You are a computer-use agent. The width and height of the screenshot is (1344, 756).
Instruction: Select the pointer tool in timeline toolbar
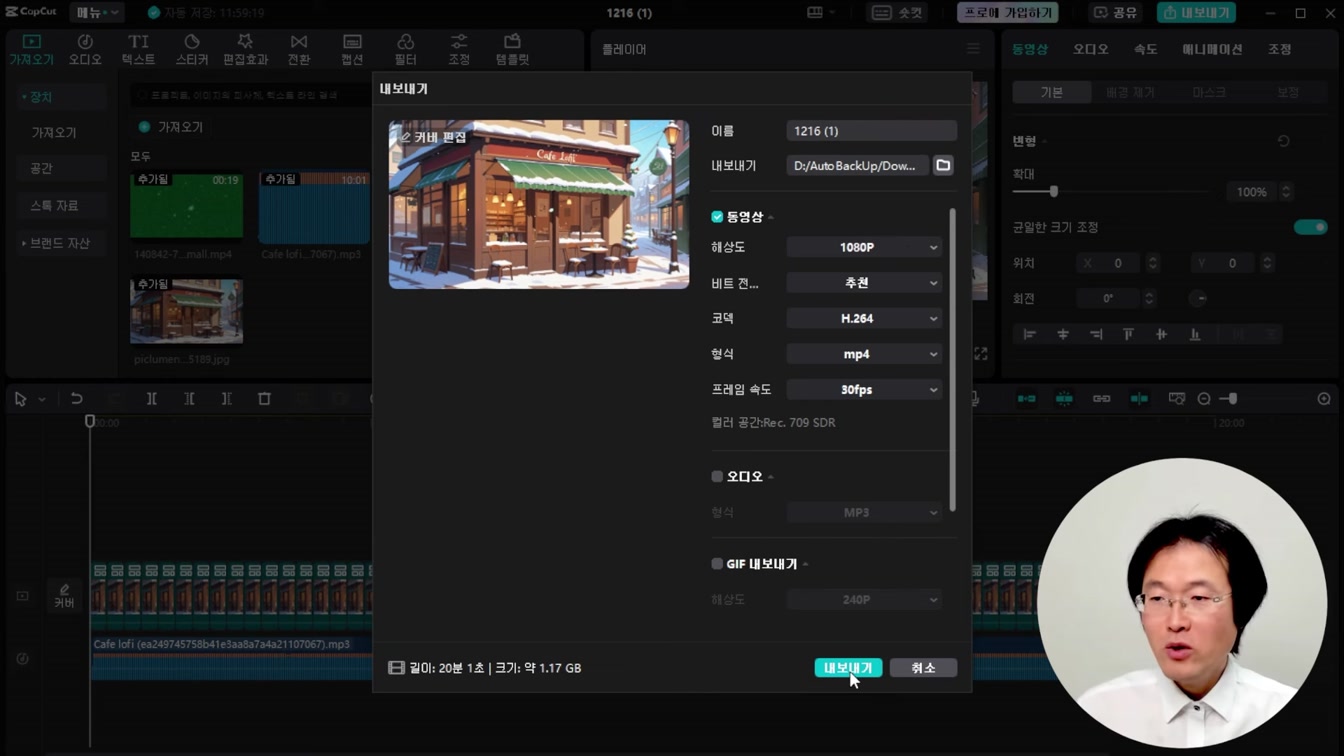(x=20, y=398)
